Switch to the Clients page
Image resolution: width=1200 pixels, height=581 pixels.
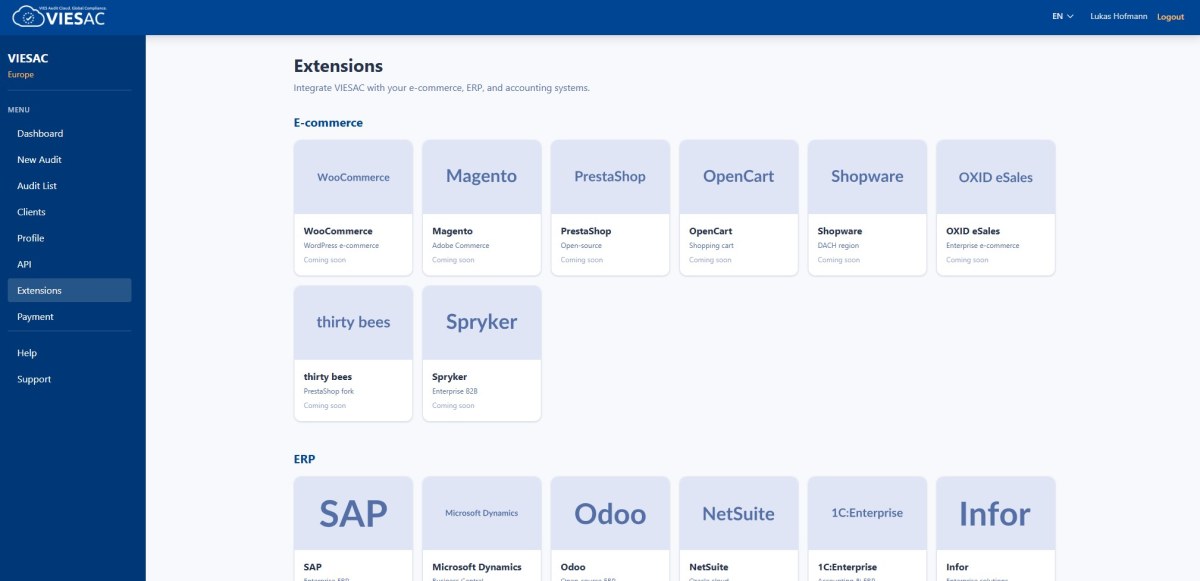33,211
